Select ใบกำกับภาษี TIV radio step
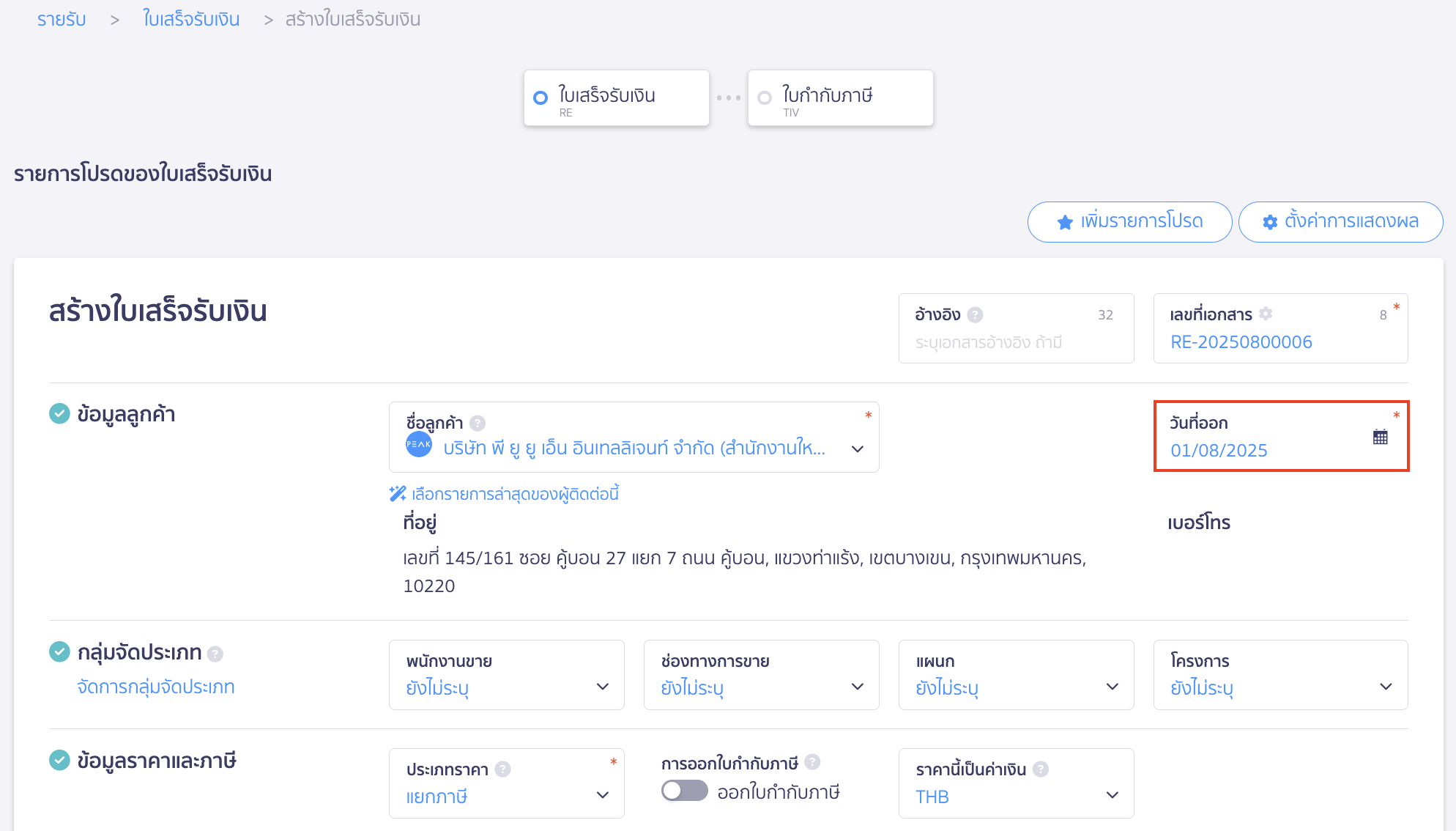 [765, 97]
